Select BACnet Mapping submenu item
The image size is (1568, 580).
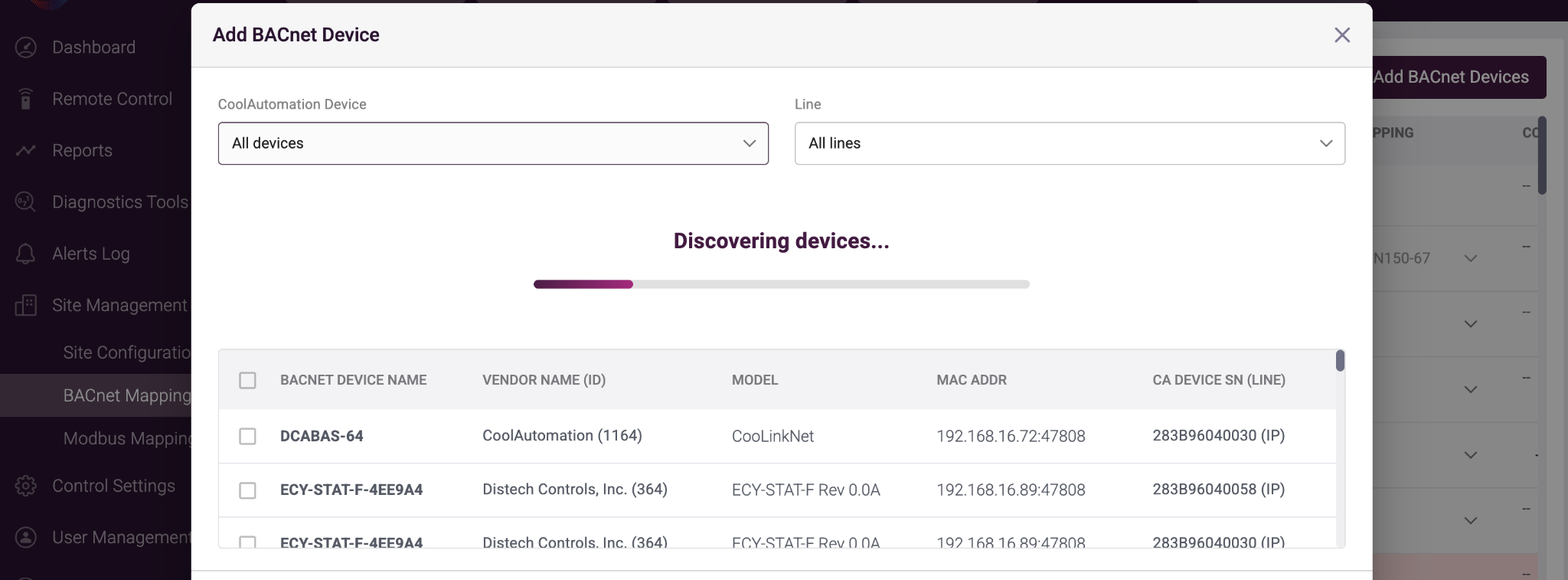click(126, 395)
